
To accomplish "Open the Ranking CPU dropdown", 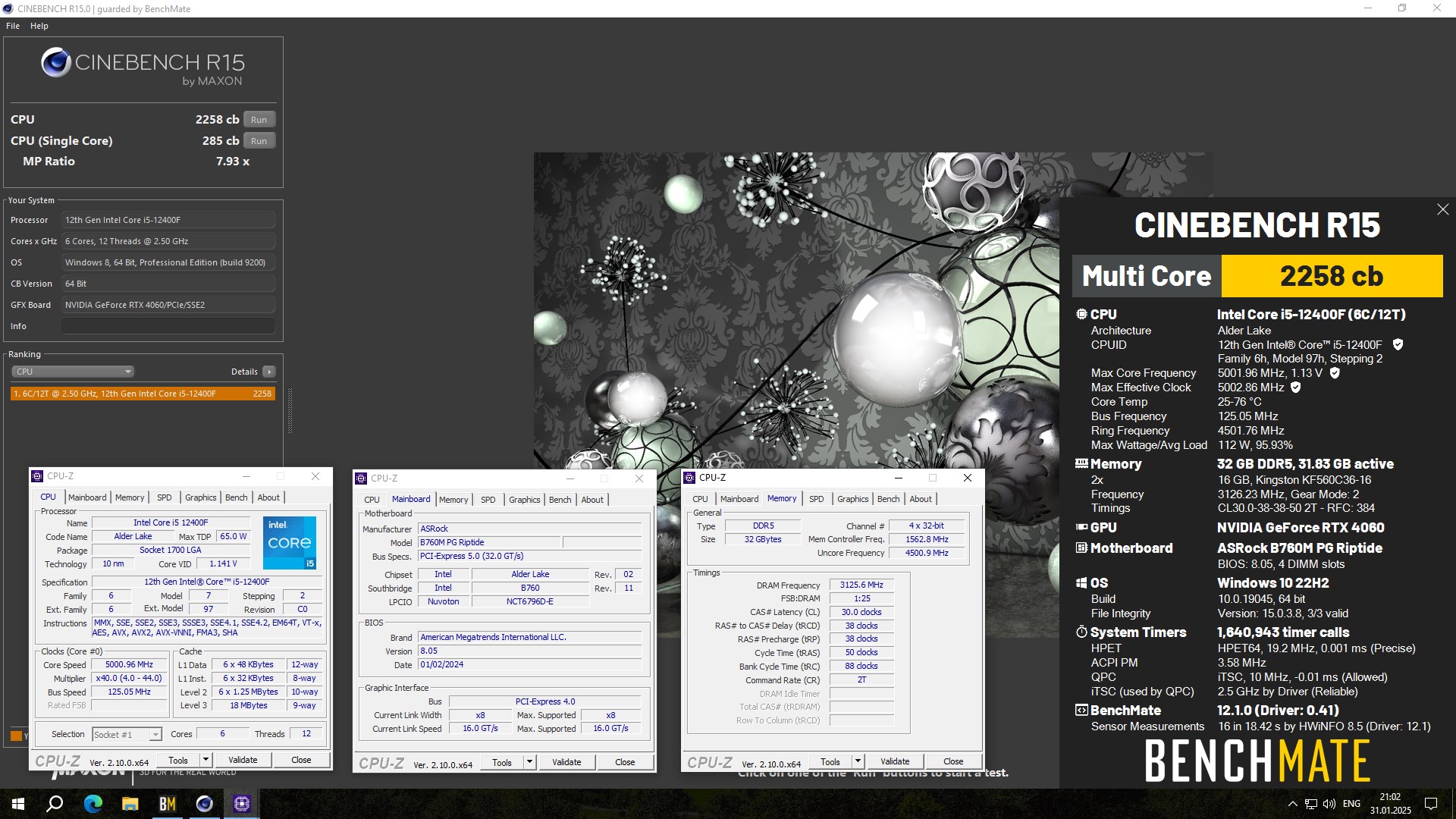I will pos(73,372).
